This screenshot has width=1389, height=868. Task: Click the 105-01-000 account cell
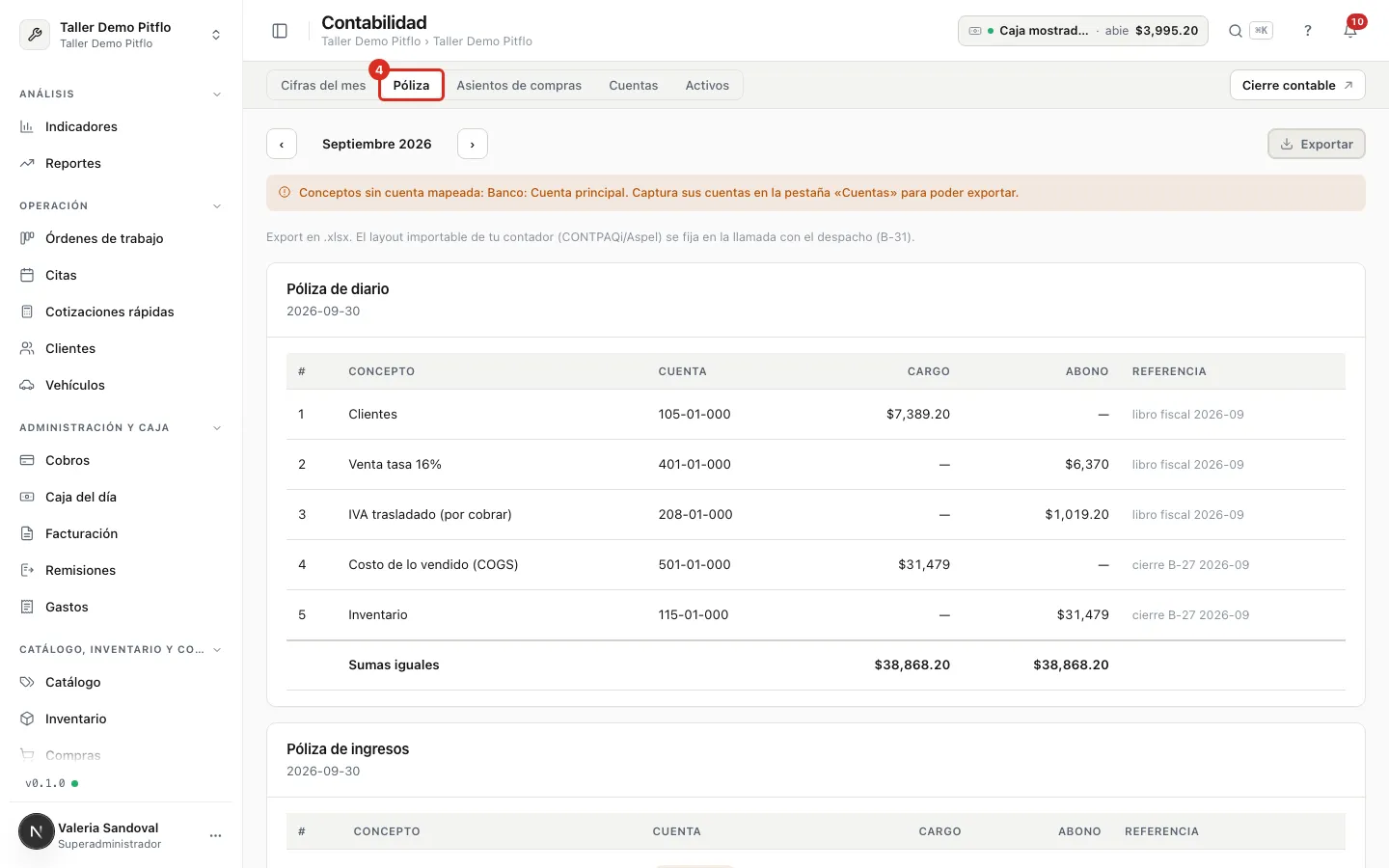pyautogui.click(x=694, y=414)
